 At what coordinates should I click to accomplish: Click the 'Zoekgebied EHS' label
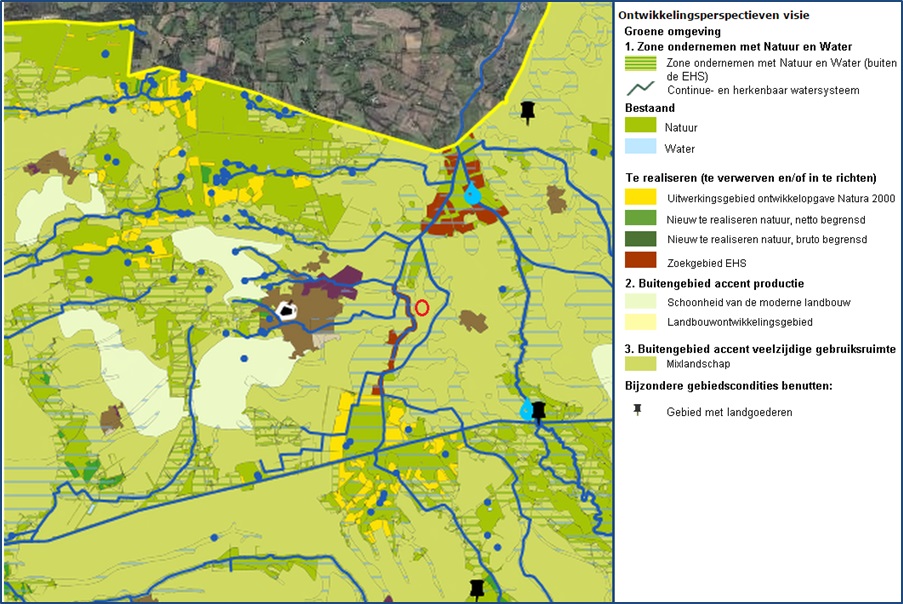(707, 263)
